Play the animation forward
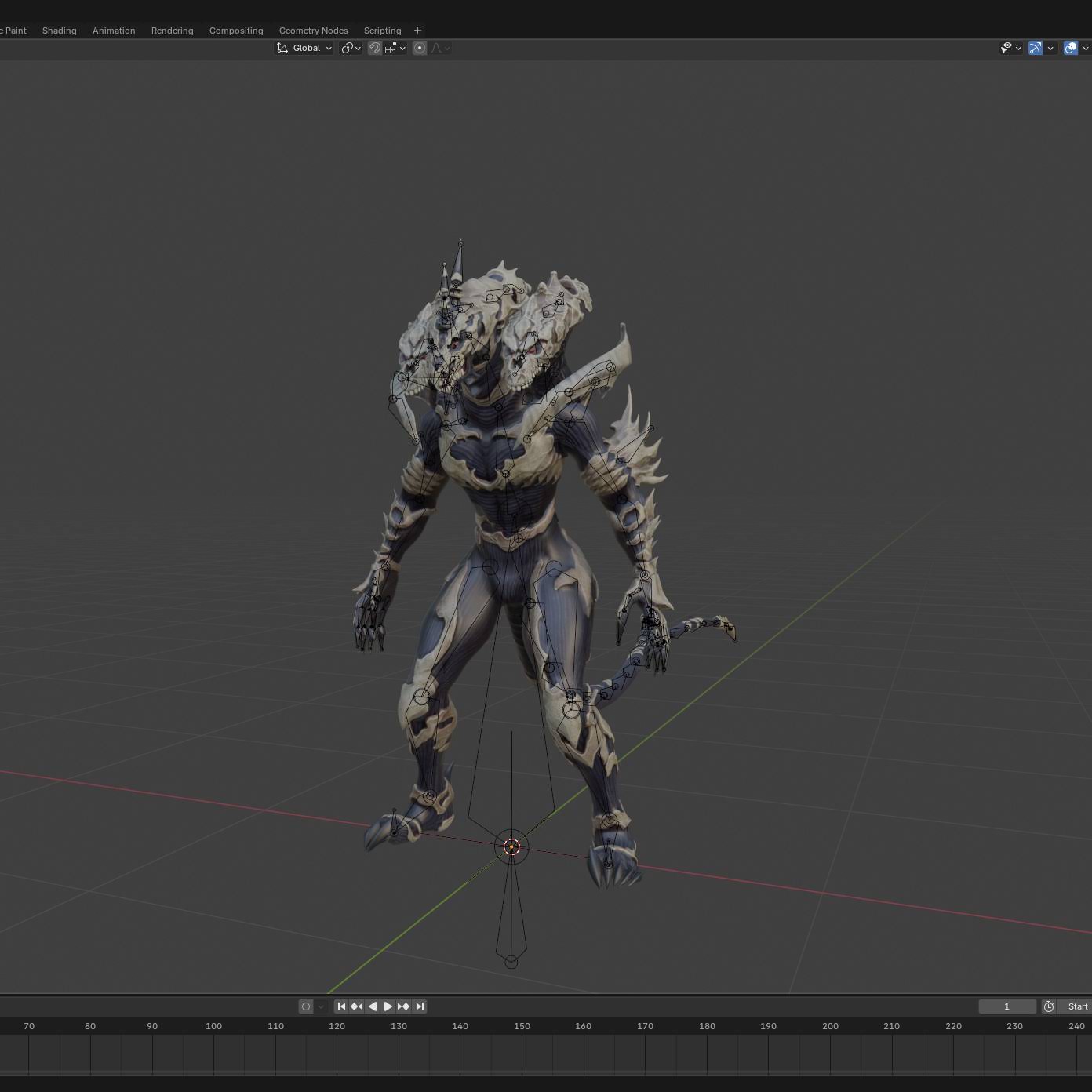 point(388,1006)
